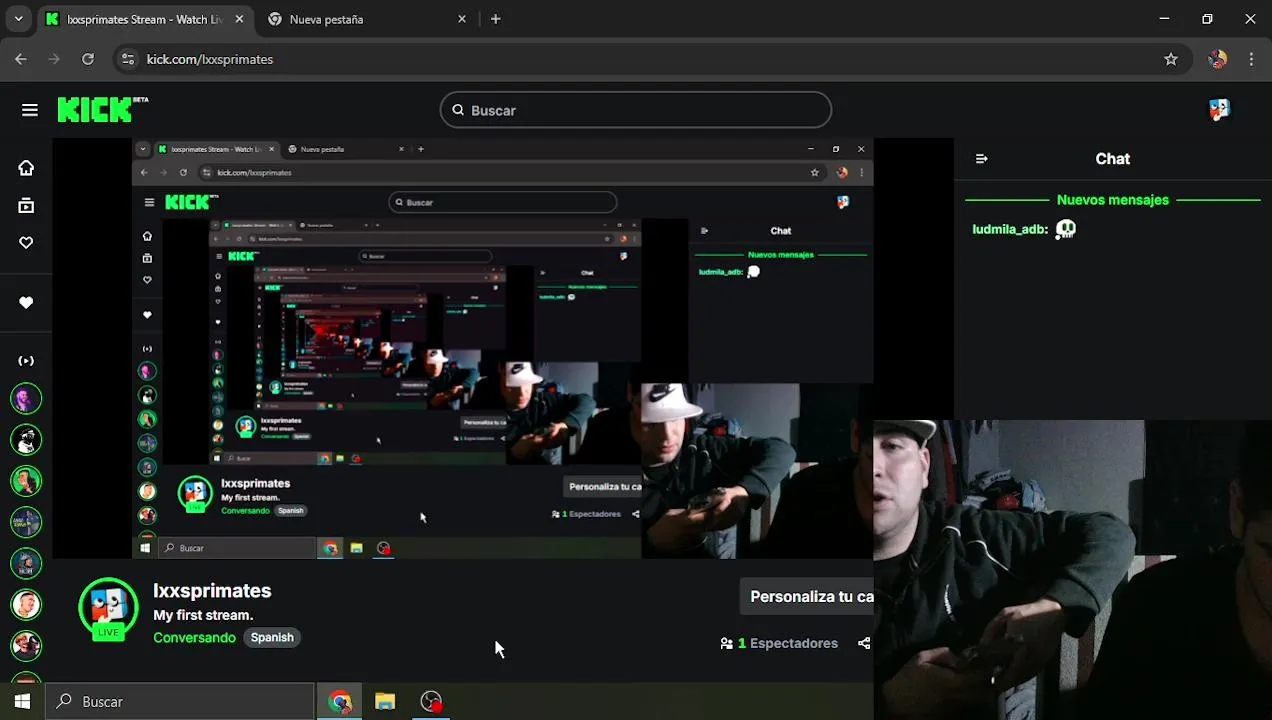Click the Kick Buscar search field
This screenshot has height=720, width=1272.
click(636, 110)
